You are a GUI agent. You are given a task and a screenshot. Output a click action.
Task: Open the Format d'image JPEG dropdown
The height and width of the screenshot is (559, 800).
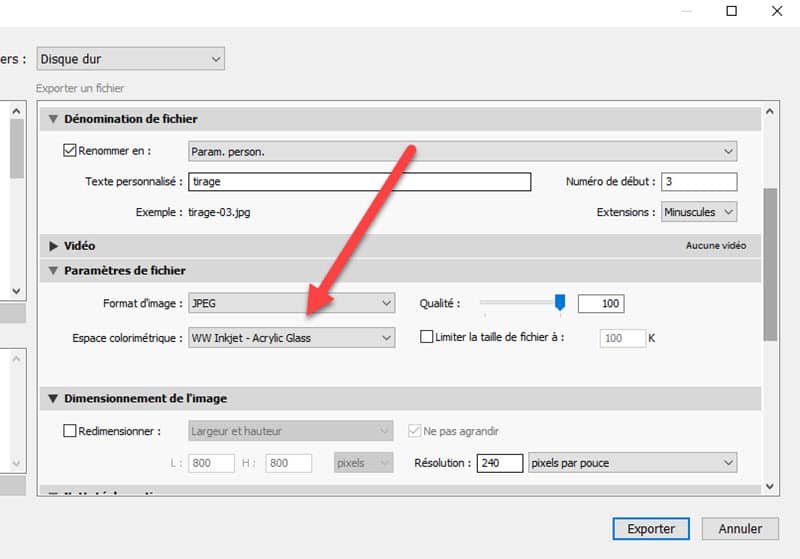pos(292,303)
